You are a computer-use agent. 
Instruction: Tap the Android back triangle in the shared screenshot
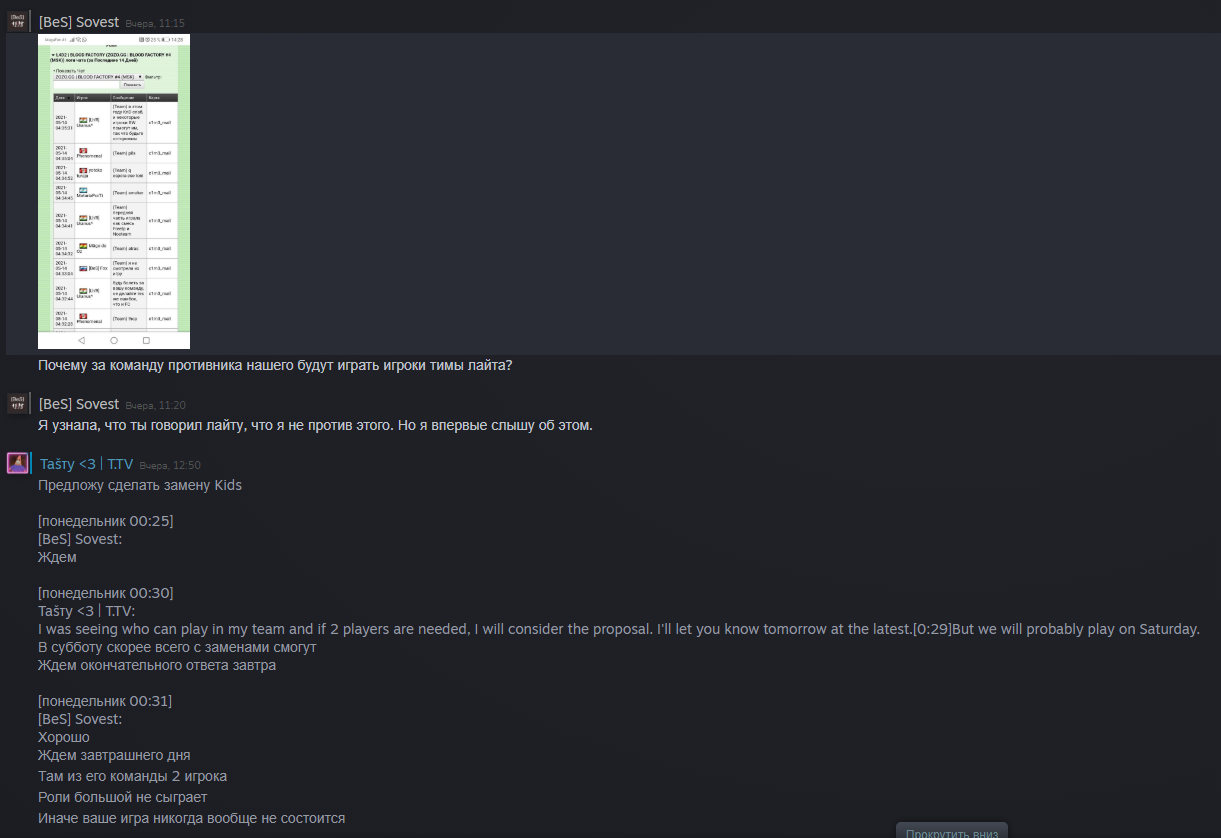pyautogui.click(x=82, y=340)
